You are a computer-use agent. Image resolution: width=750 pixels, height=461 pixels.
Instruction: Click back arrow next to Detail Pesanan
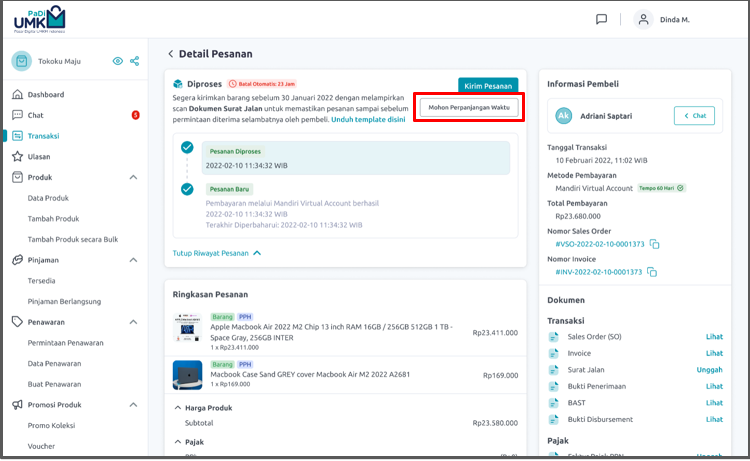170,54
